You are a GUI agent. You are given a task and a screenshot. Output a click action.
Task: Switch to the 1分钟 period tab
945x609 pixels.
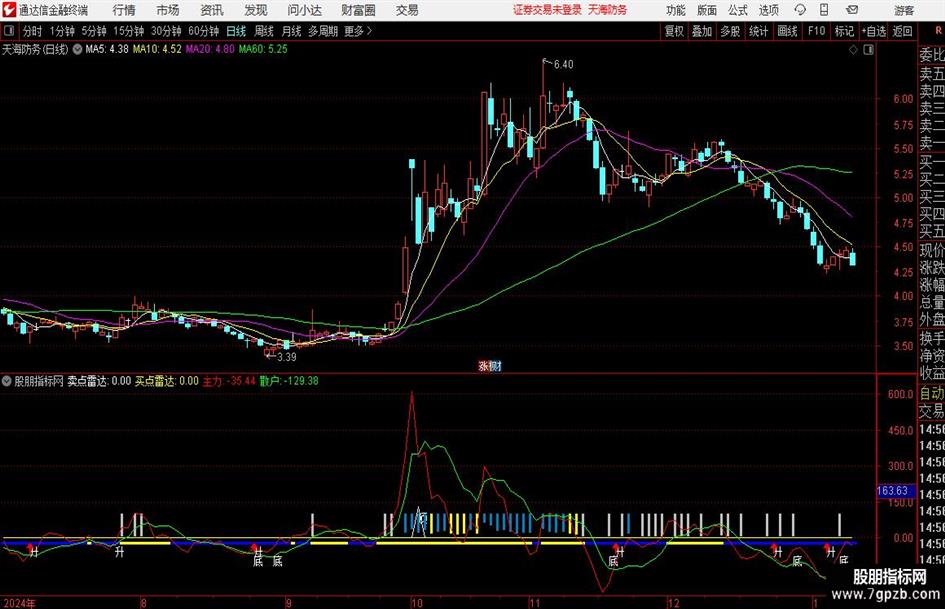[62, 31]
